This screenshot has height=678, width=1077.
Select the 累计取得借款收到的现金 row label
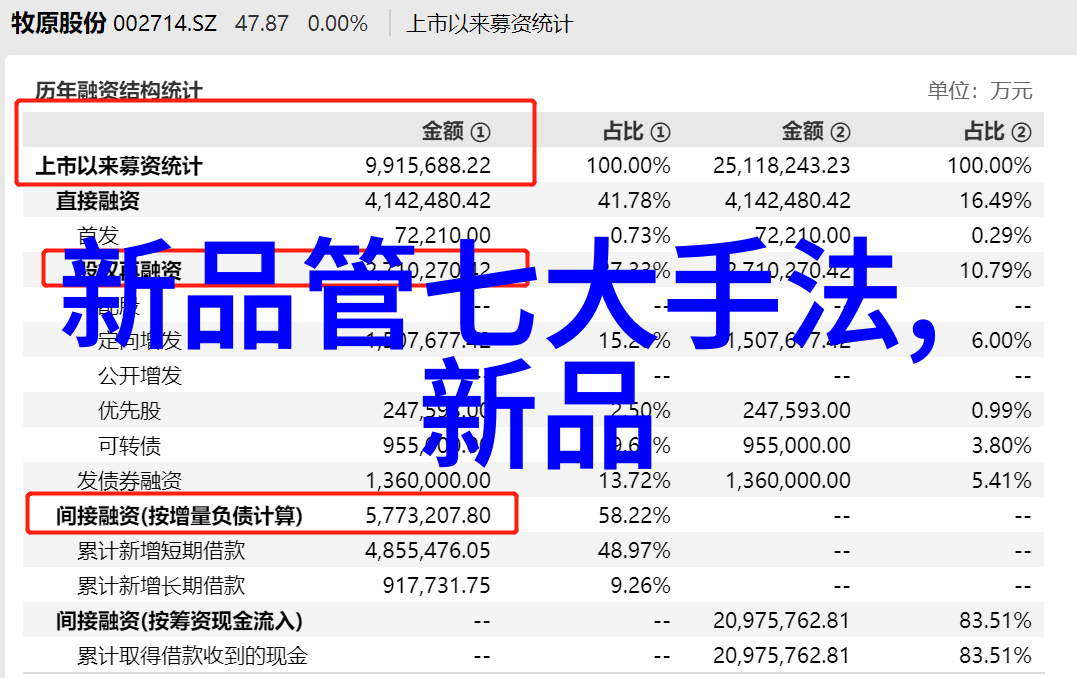pos(192,656)
